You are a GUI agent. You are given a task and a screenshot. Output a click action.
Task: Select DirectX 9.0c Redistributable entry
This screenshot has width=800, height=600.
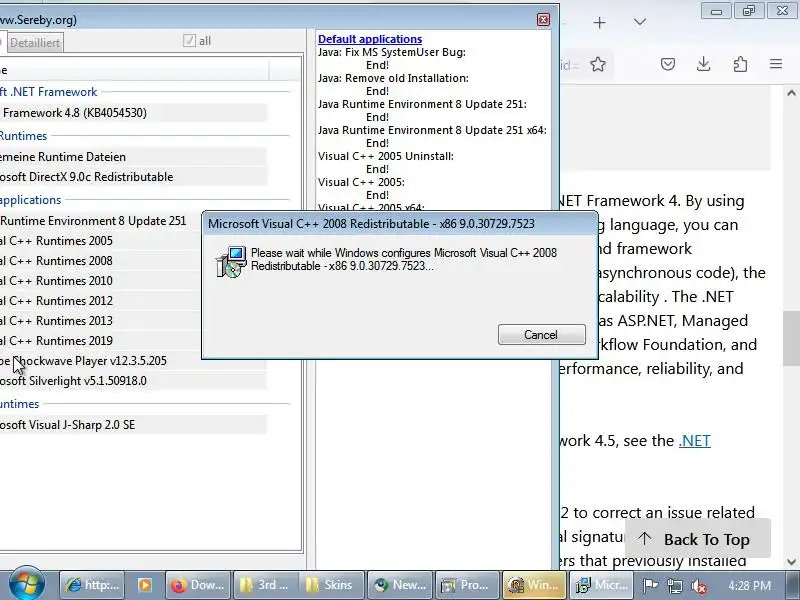pos(133,177)
